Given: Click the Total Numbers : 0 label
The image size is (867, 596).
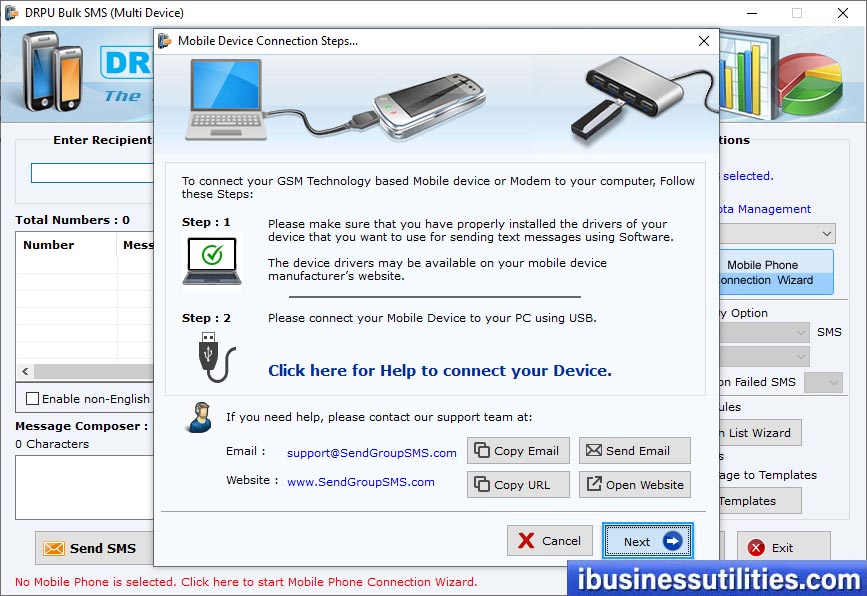Looking at the screenshot, I should pyautogui.click(x=72, y=220).
